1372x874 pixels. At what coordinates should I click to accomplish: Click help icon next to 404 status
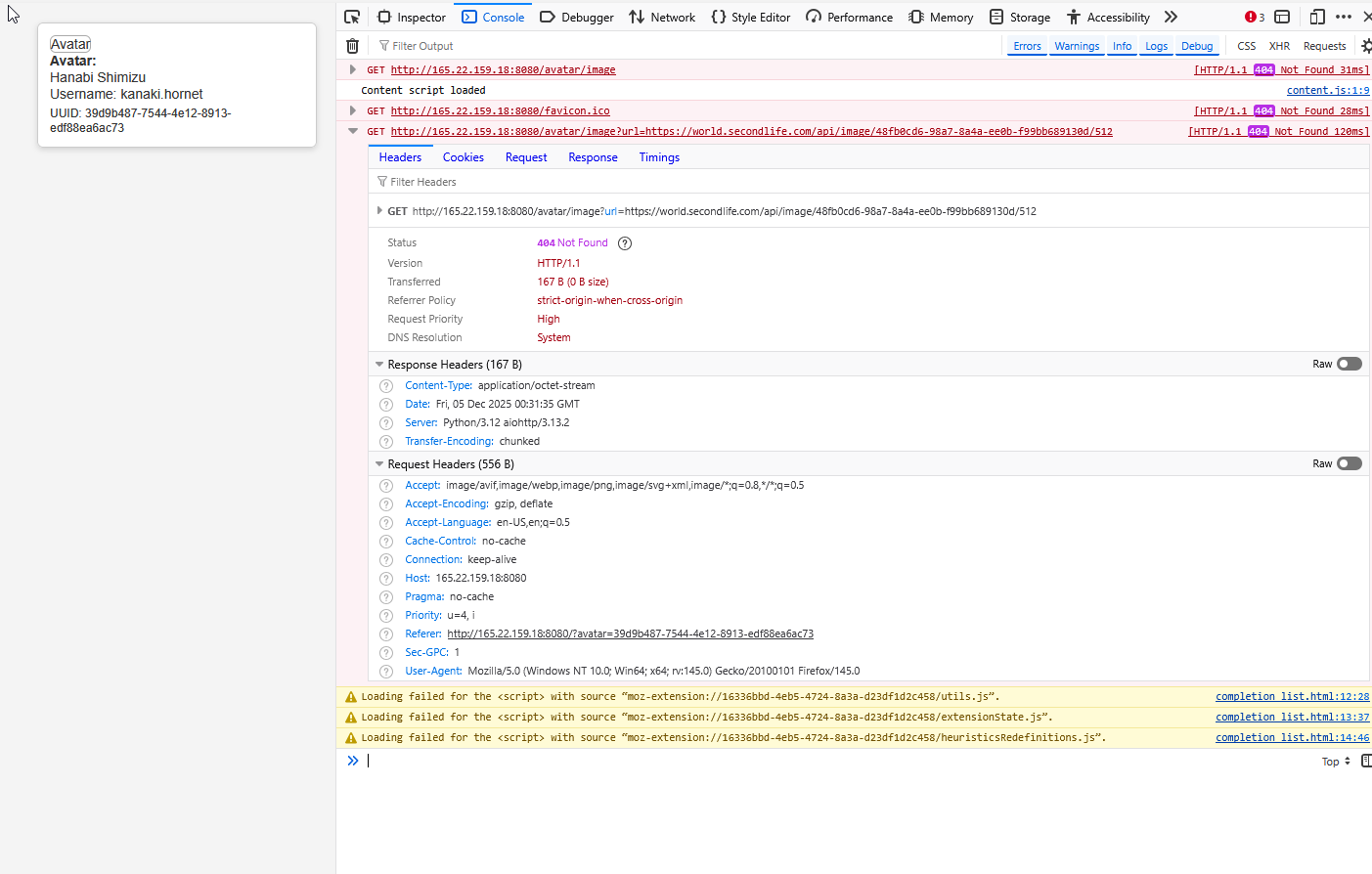click(x=625, y=243)
